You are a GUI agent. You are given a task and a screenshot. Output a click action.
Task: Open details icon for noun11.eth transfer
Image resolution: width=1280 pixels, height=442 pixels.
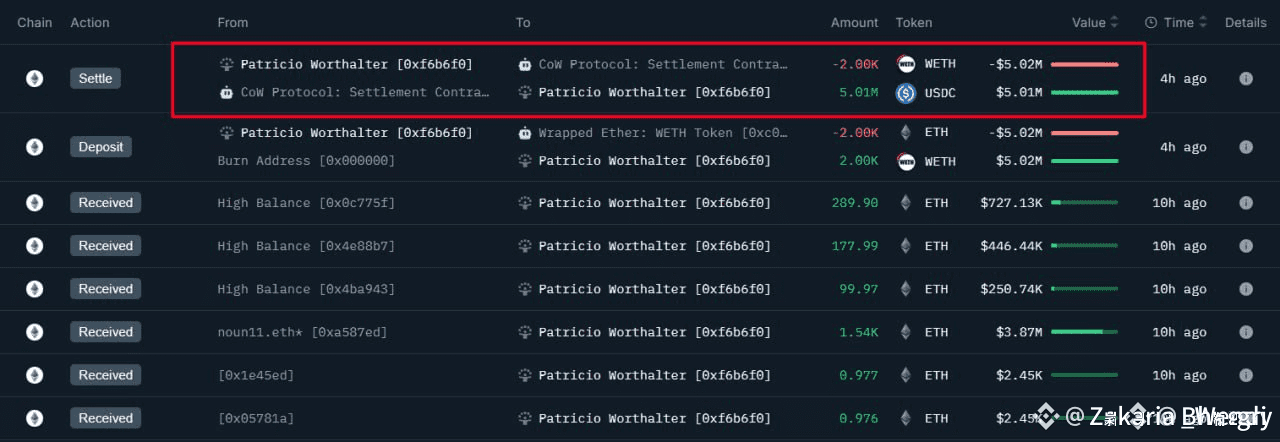pos(1245,332)
